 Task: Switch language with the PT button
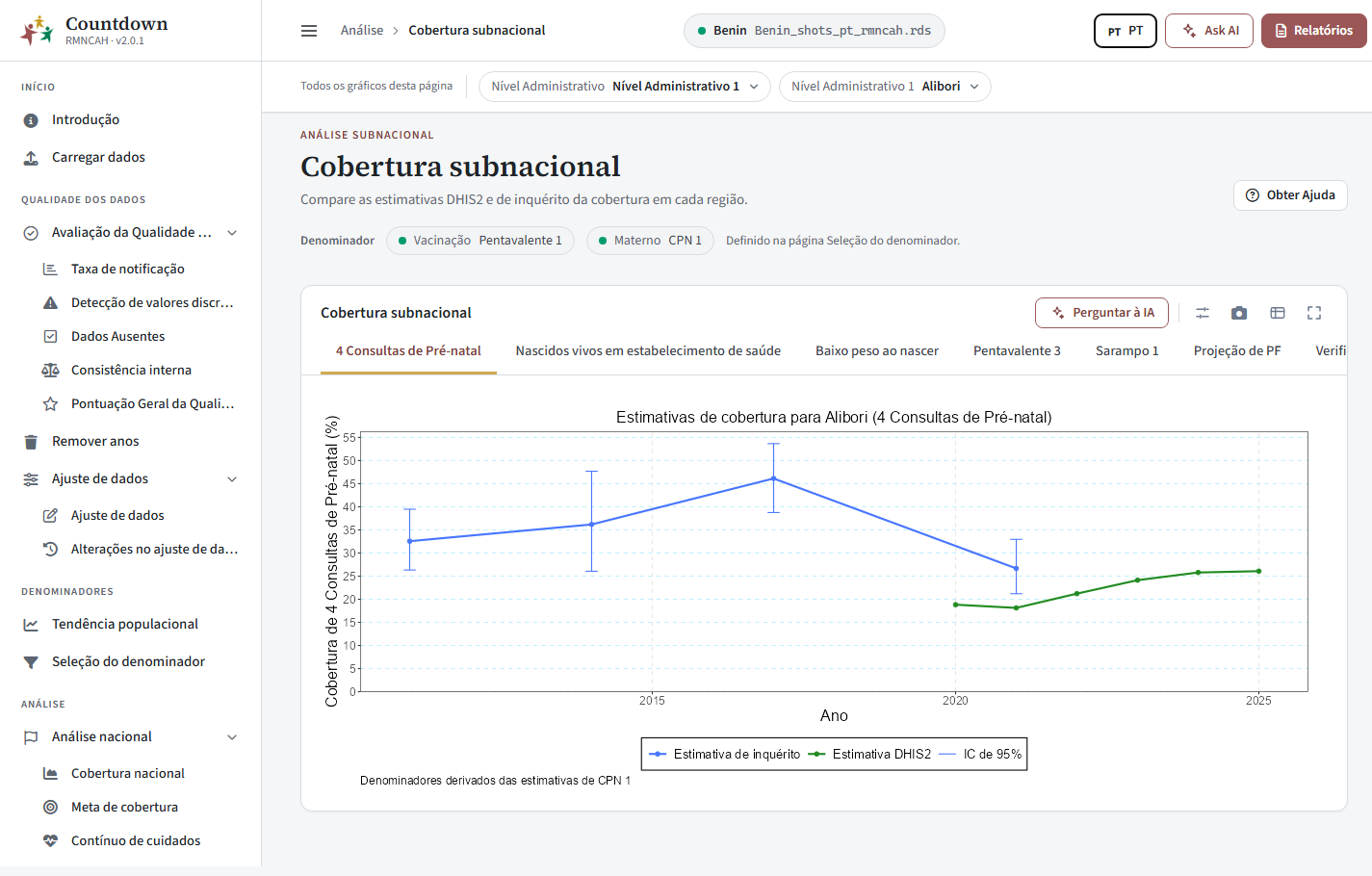coord(1126,31)
